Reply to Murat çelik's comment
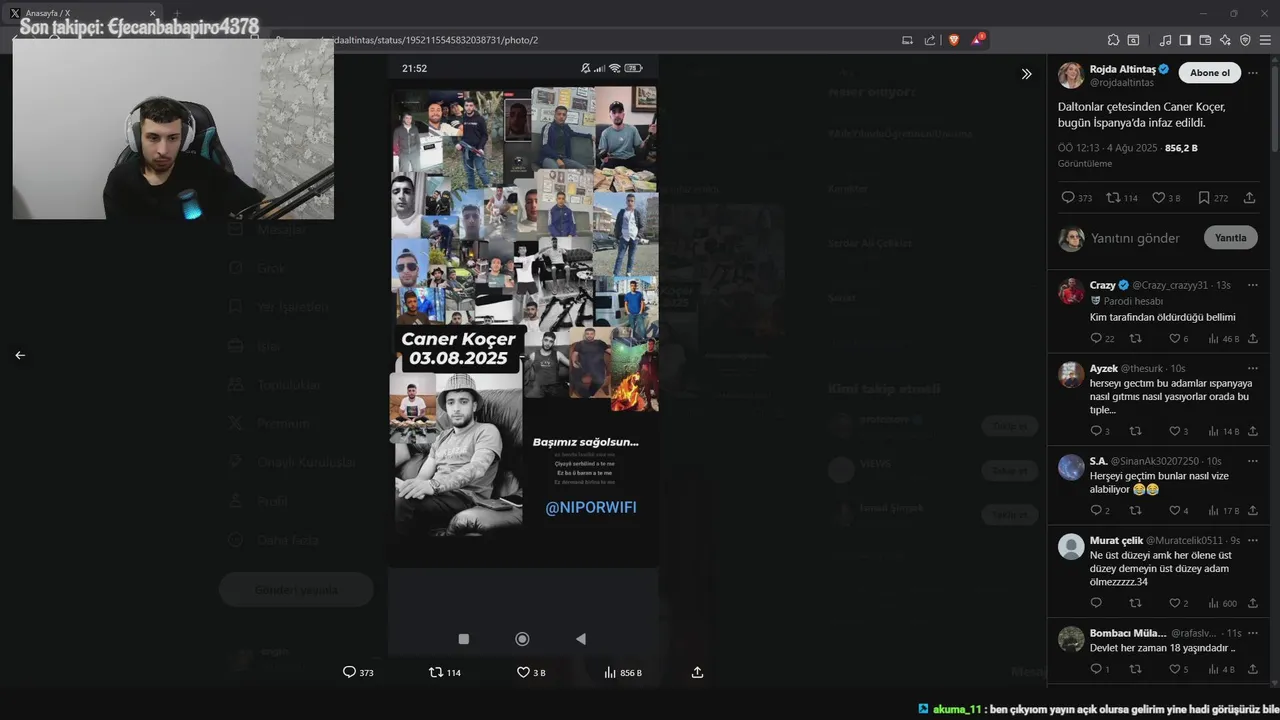 click(x=1096, y=603)
